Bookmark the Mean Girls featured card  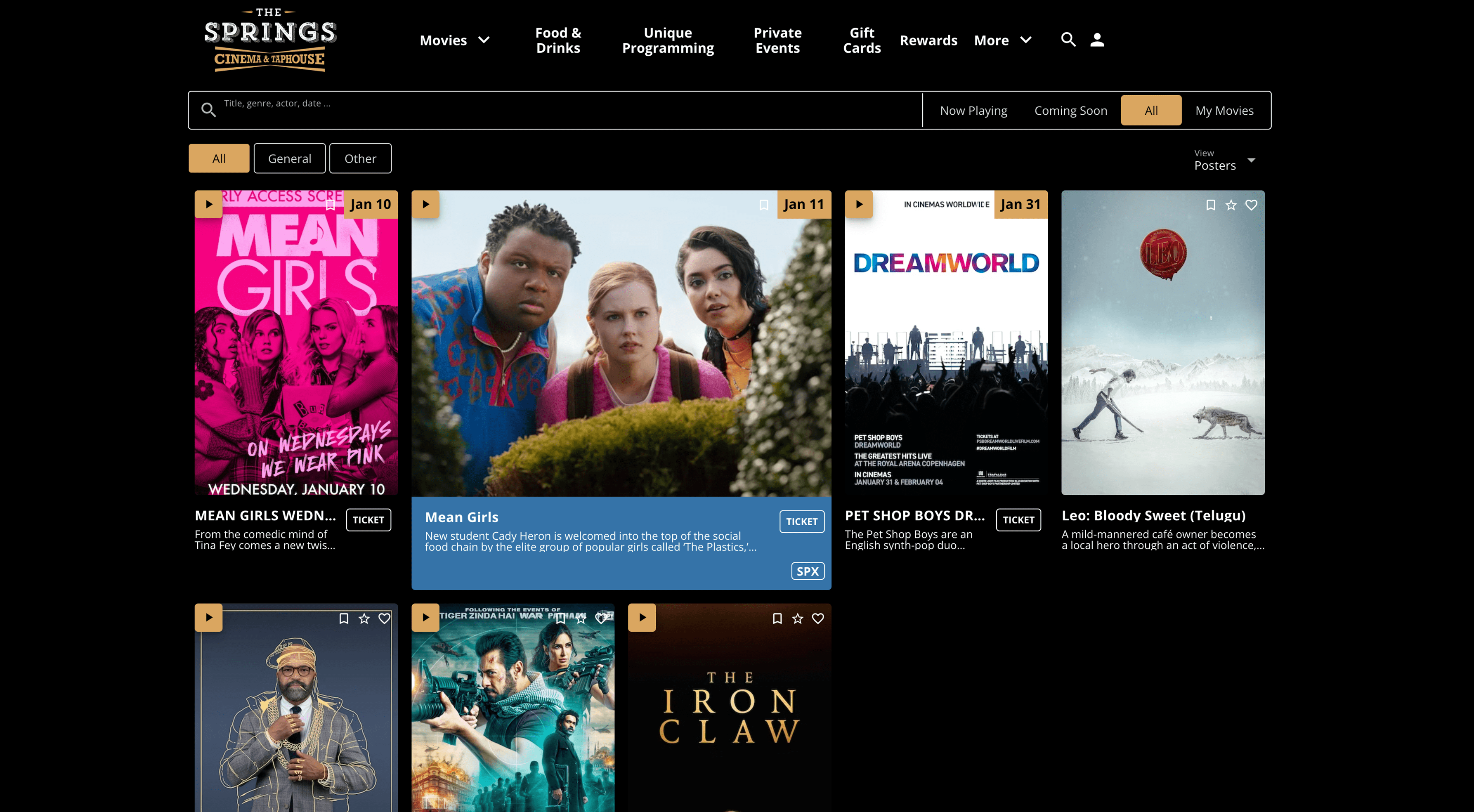[763, 205]
